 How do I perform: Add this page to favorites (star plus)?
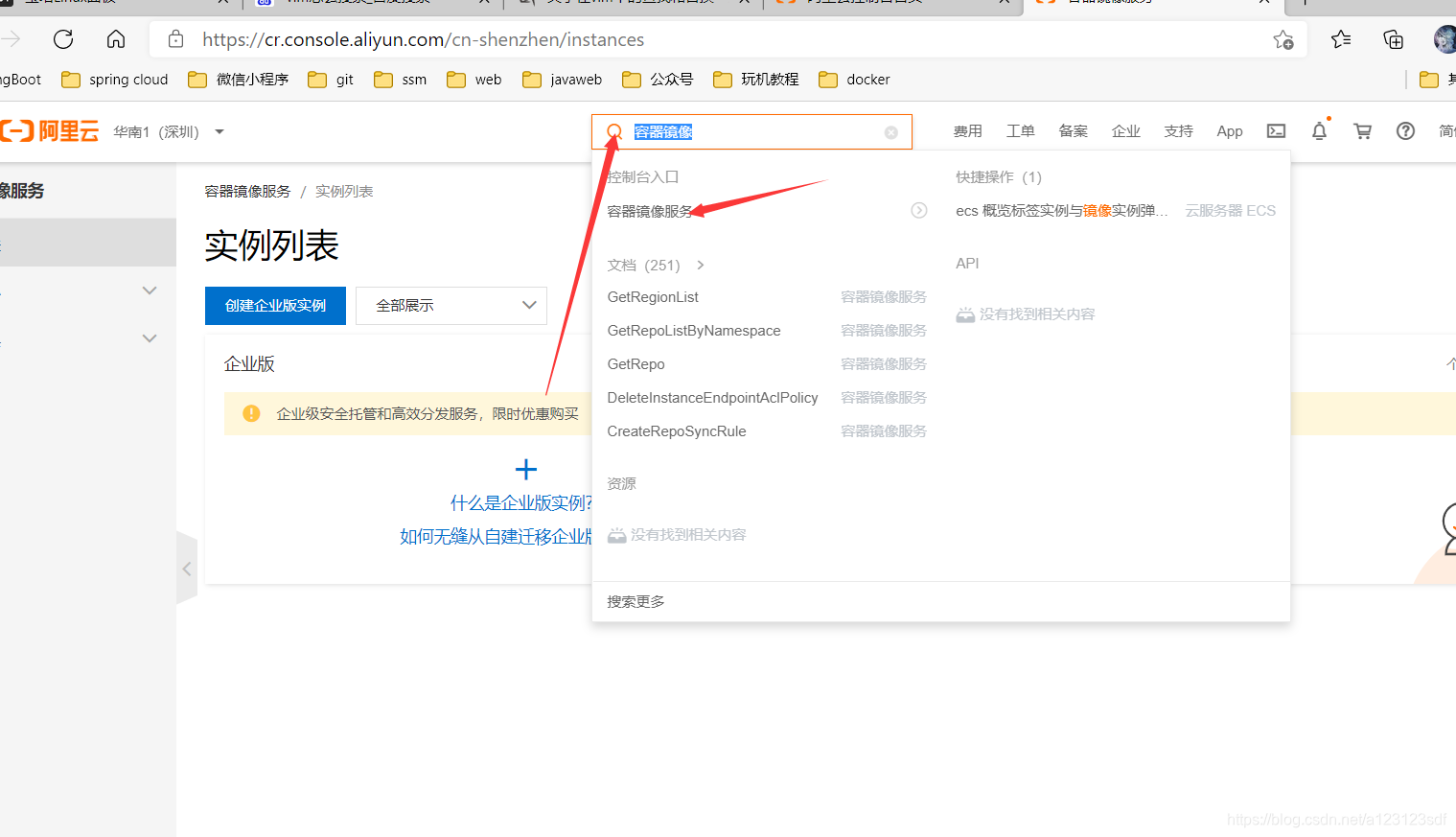coord(1283,39)
